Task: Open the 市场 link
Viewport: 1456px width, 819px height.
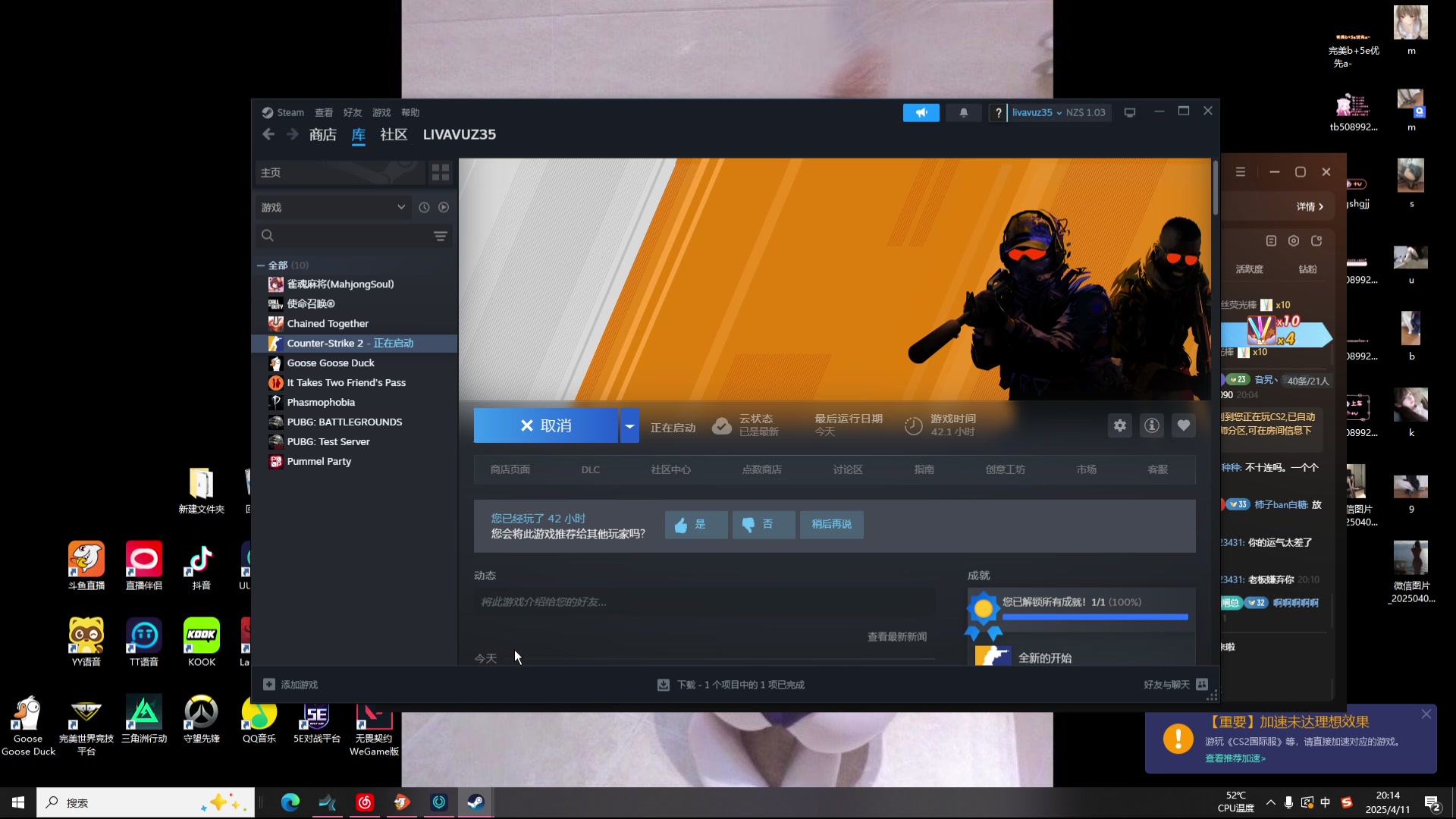Action: pyautogui.click(x=1086, y=469)
